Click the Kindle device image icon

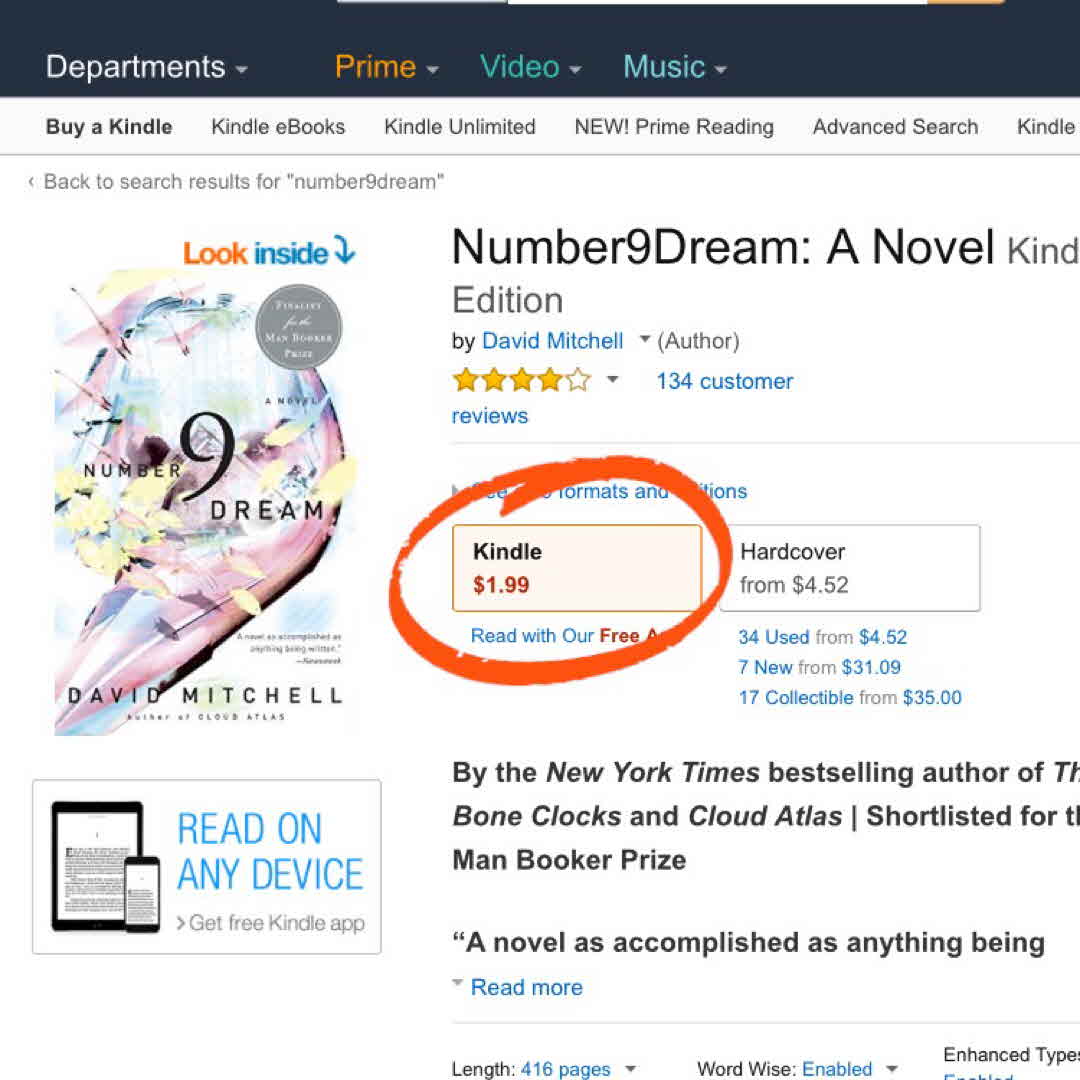click(105, 866)
